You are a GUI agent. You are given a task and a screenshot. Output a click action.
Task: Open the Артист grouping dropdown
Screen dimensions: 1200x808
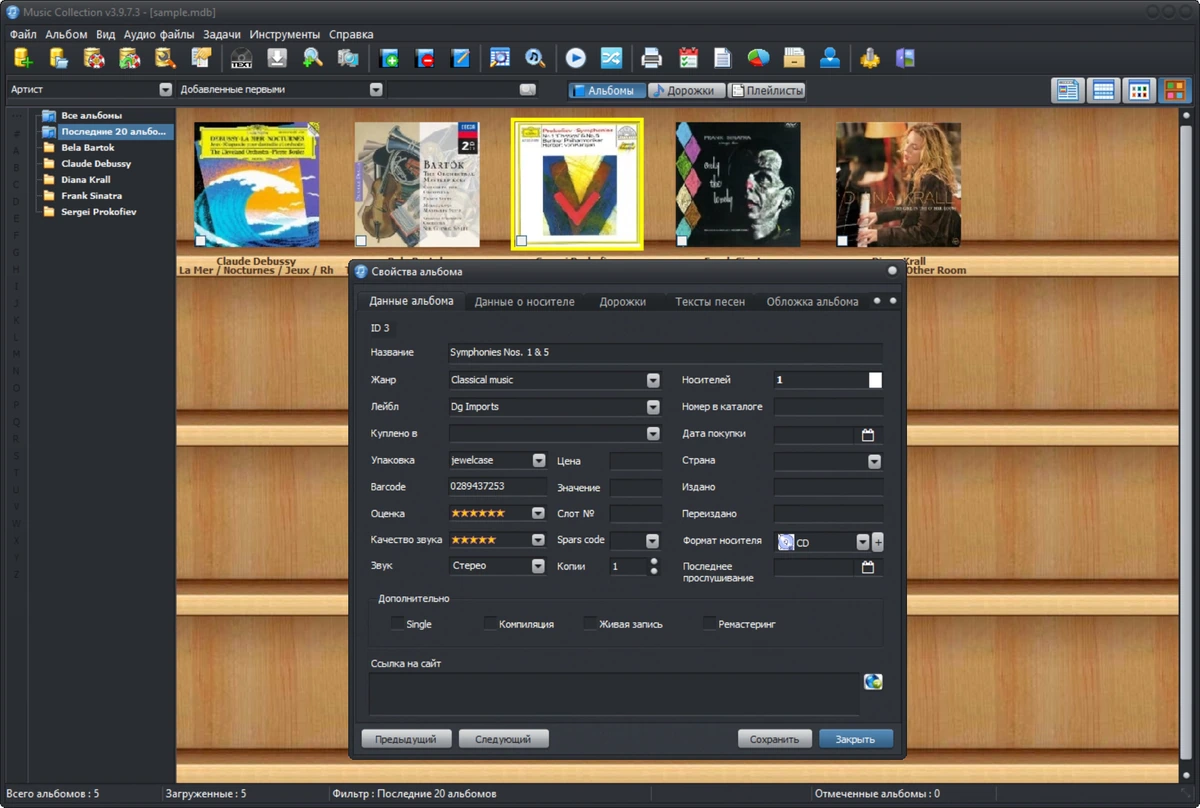point(166,89)
